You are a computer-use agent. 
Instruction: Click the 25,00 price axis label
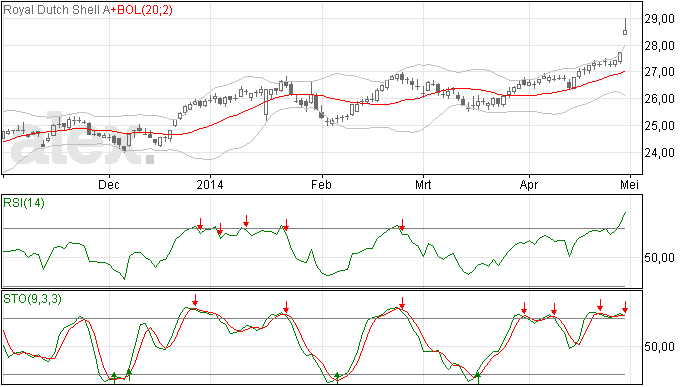click(x=659, y=126)
